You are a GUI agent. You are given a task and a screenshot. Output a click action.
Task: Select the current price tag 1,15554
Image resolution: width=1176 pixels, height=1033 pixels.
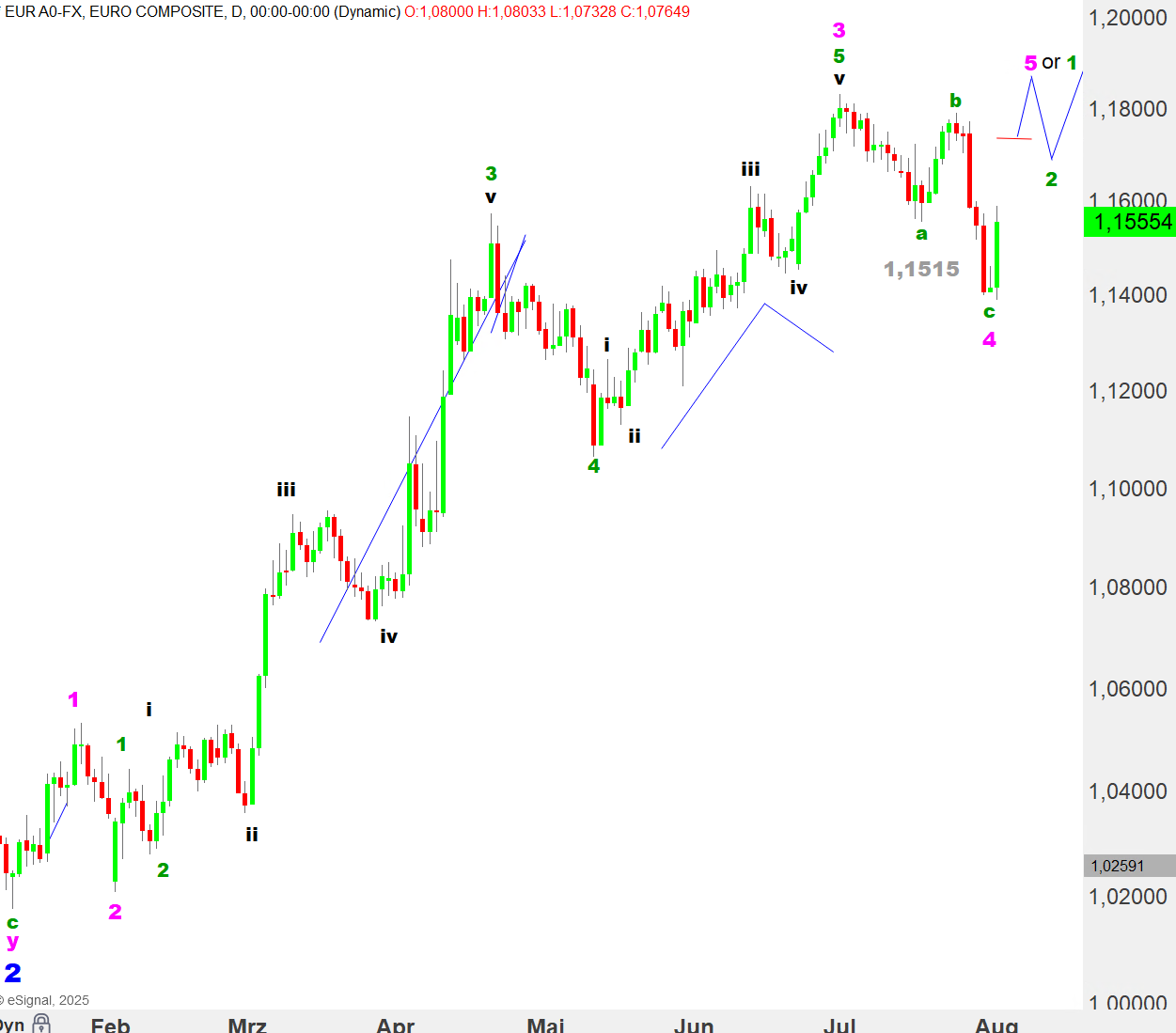click(x=1129, y=222)
